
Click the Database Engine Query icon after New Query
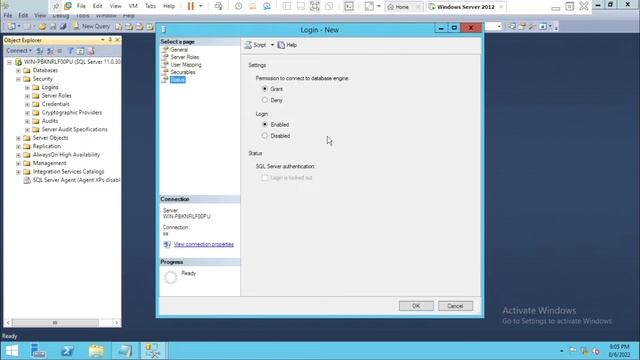[x=119, y=27]
